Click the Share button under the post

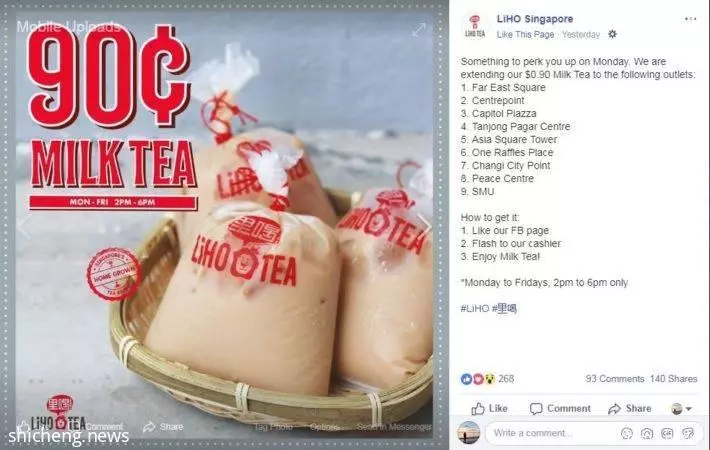tap(630, 408)
